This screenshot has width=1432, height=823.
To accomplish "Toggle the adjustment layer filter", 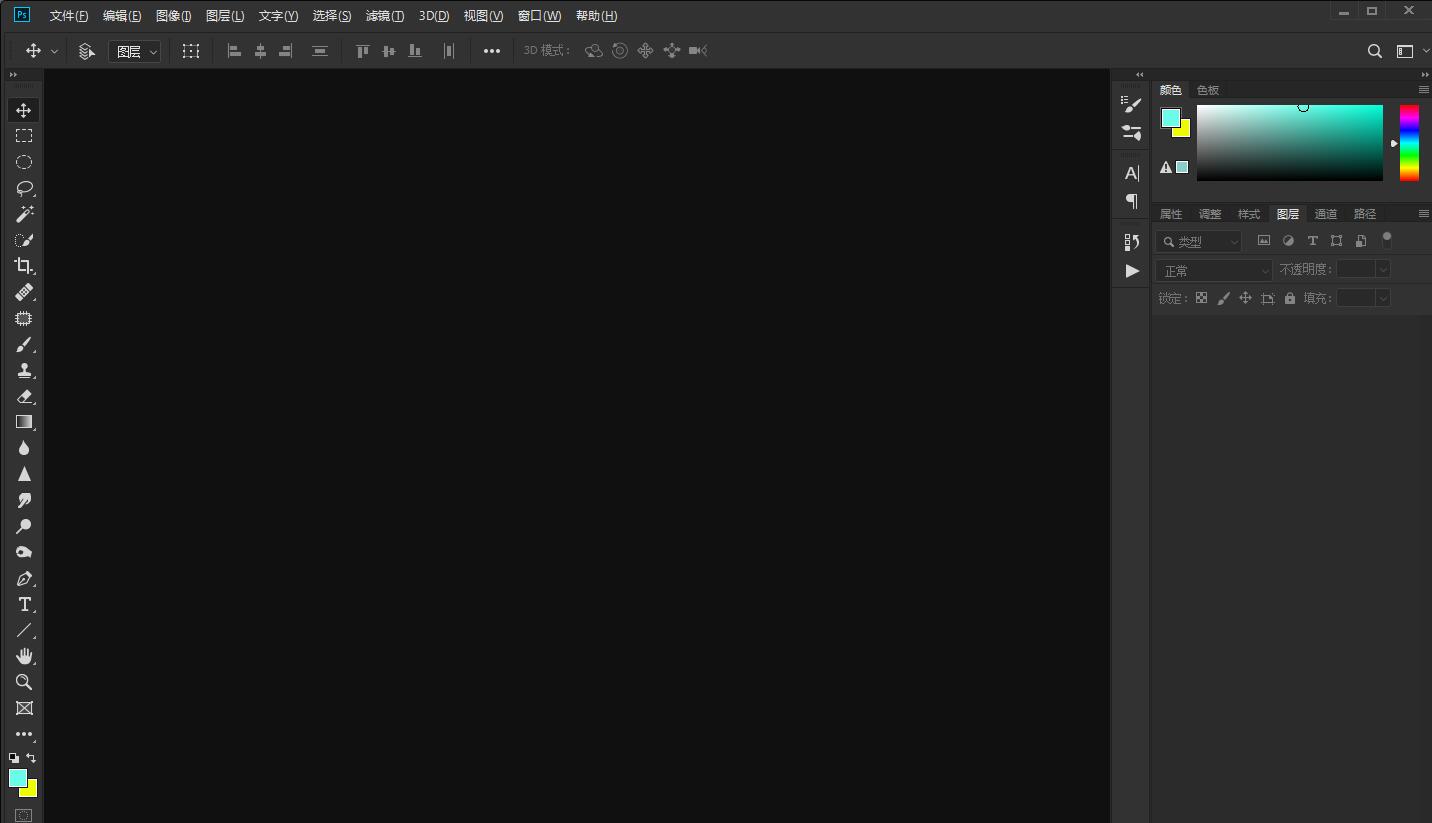I will point(1288,241).
